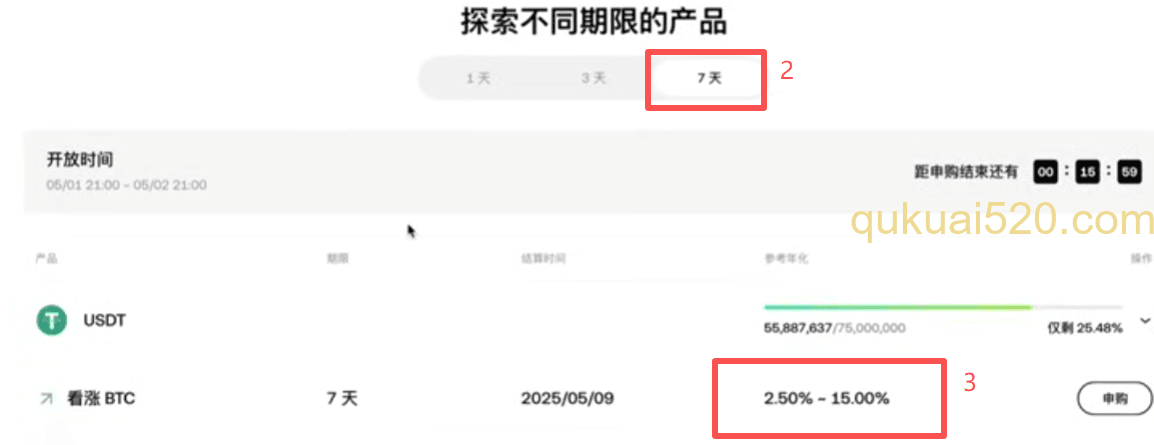Click the 结算时间 column header

click(x=543, y=259)
